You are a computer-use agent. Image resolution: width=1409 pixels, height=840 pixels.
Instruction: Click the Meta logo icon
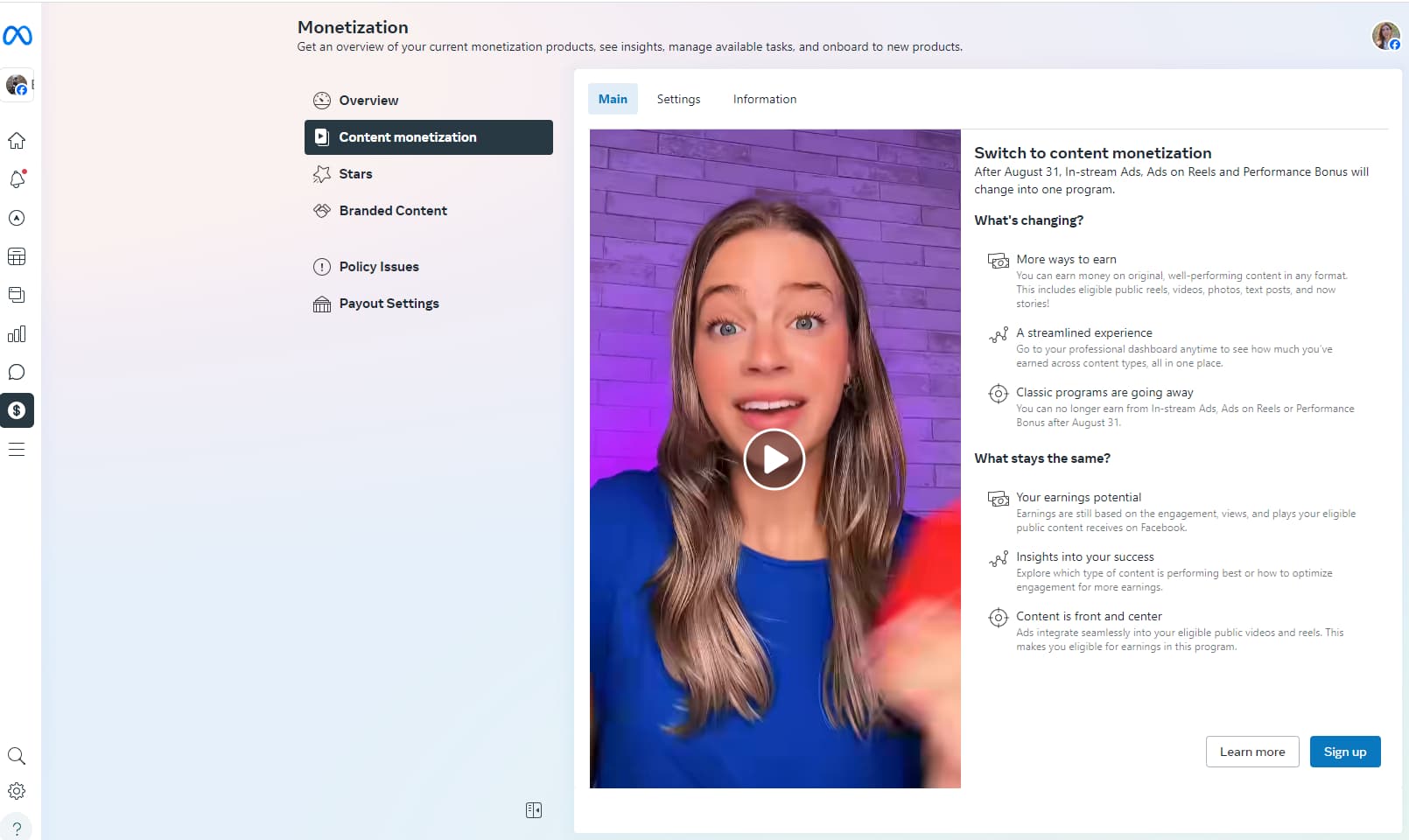point(17,35)
